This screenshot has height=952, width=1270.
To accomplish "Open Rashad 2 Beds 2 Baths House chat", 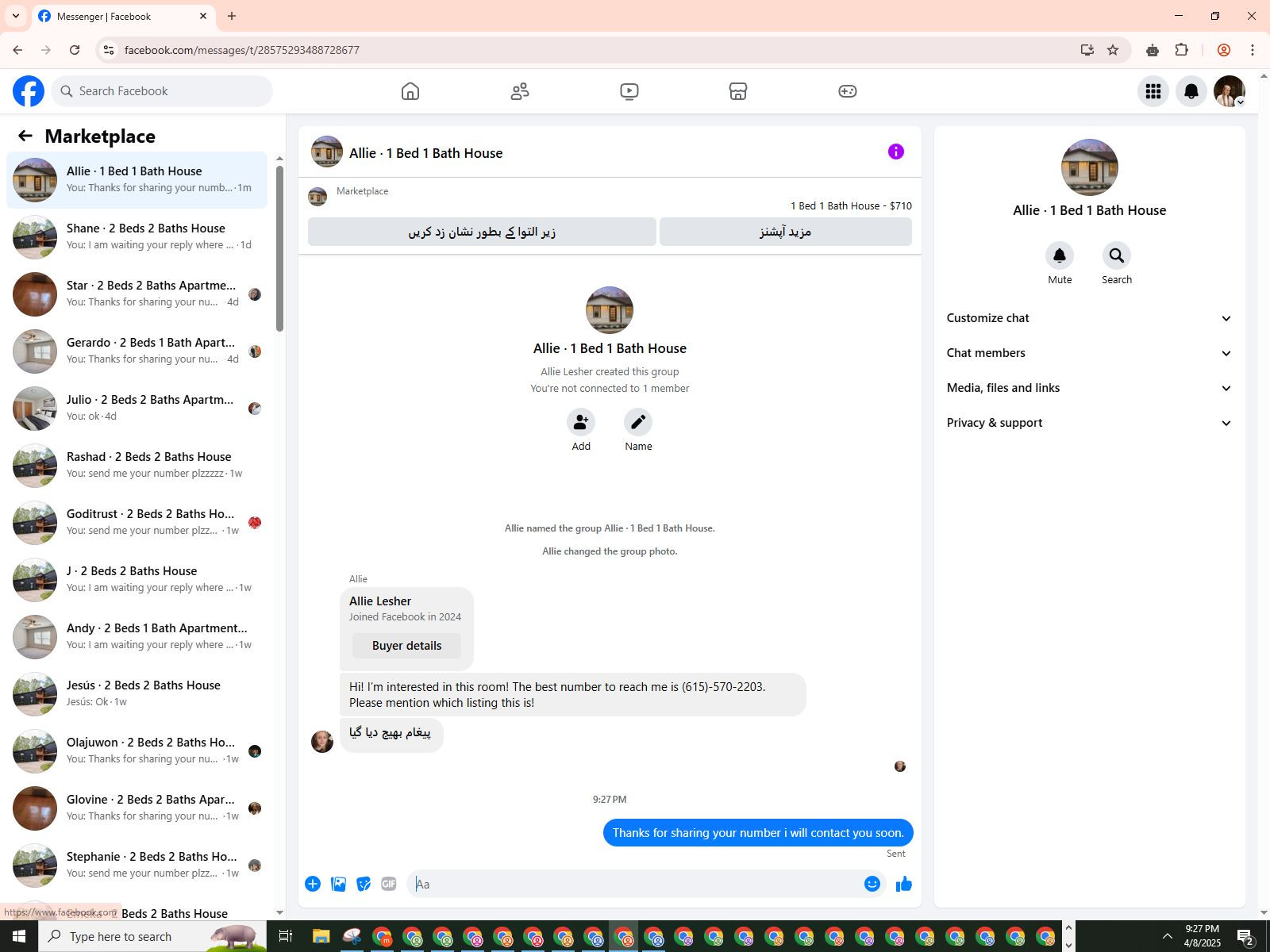I will point(137,466).
